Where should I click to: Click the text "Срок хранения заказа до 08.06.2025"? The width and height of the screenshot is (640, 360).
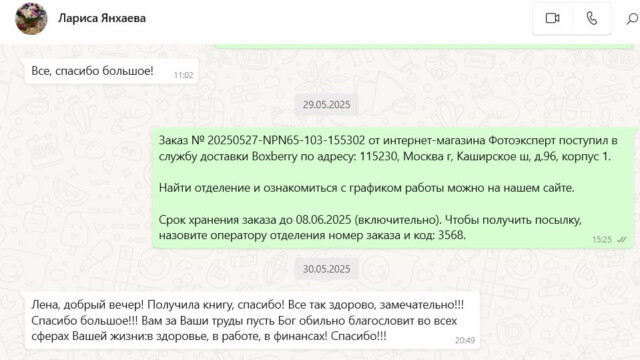pos(255,220)
